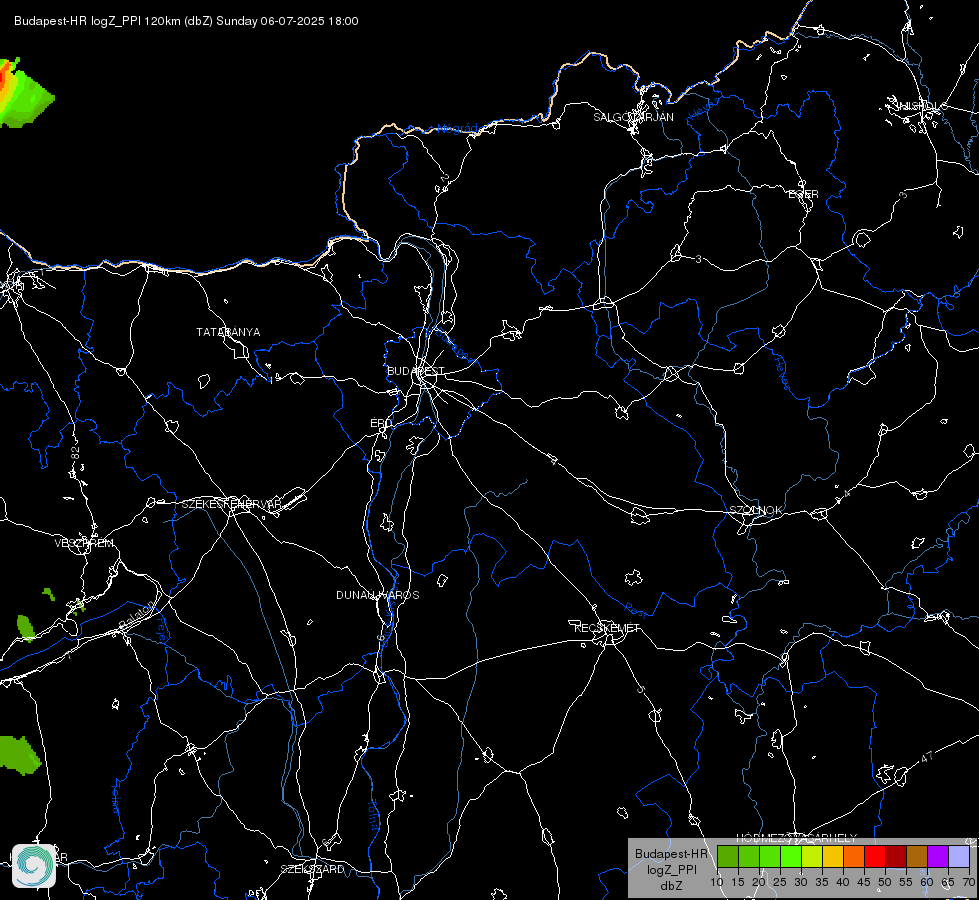
Task: Click the 10–15 dBZ dark green swatch
Action: click(x=728, y=856)
